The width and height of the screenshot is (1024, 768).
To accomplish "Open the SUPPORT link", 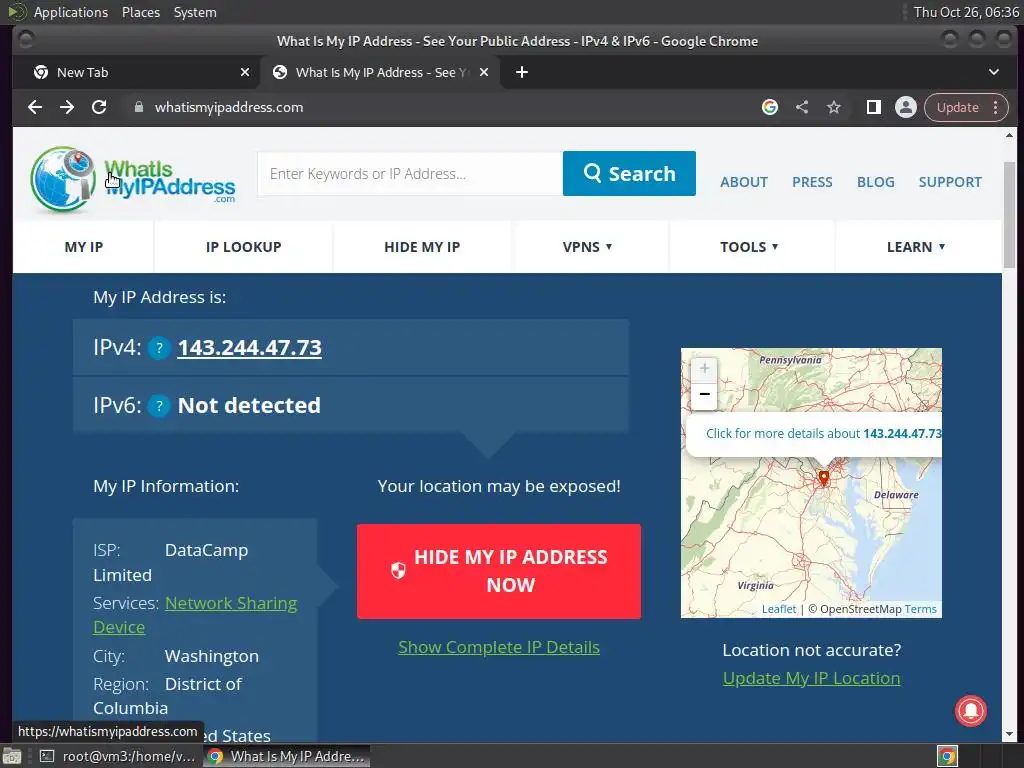I will (x=950, y=182).
